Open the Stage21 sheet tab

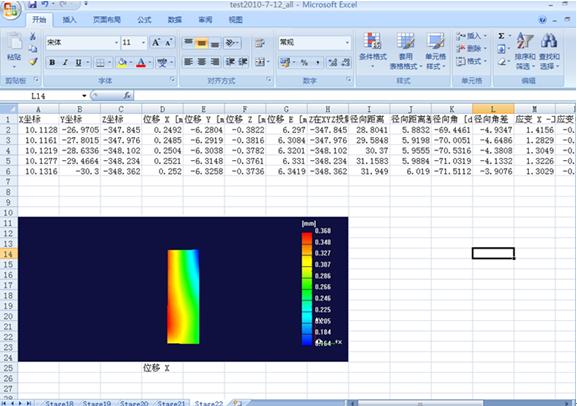click(x=170, y=403)
